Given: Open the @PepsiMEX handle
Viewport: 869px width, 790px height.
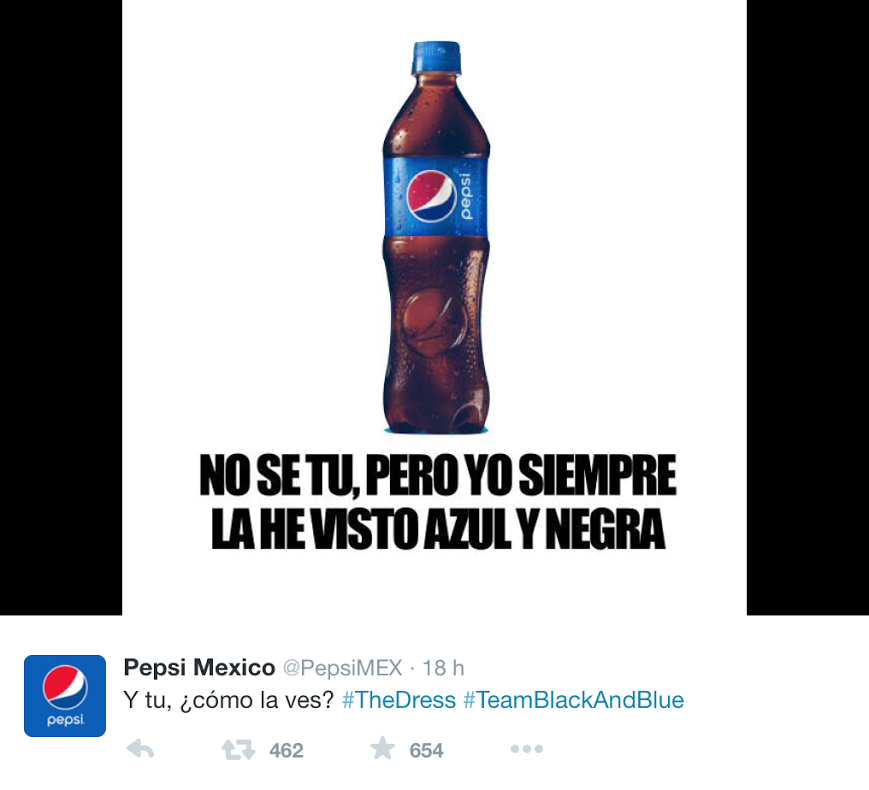Looking at the screenshot, I should (x=343, y=668).
